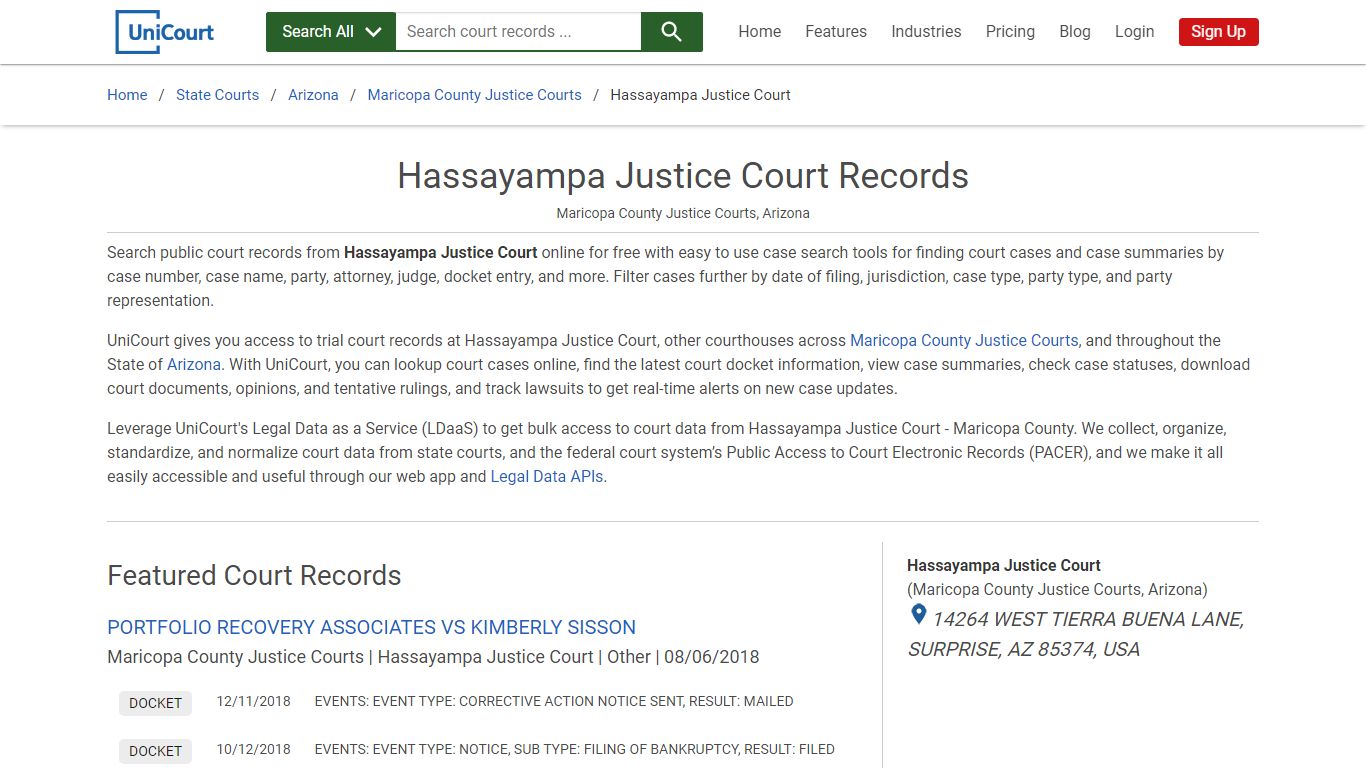This screenshot has height=768, width=1366.
Task: Click the map pin location icon
Action: 919,615
